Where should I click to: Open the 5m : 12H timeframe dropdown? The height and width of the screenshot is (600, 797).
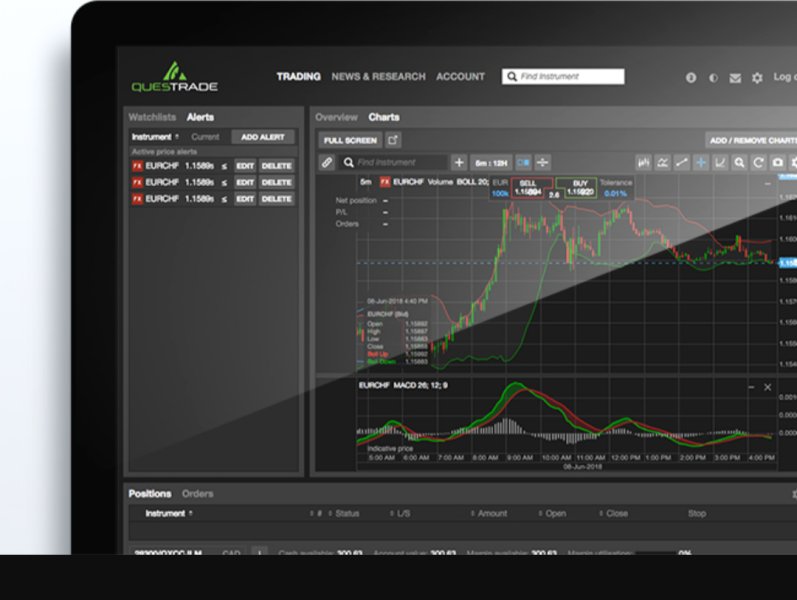[491, 163]
